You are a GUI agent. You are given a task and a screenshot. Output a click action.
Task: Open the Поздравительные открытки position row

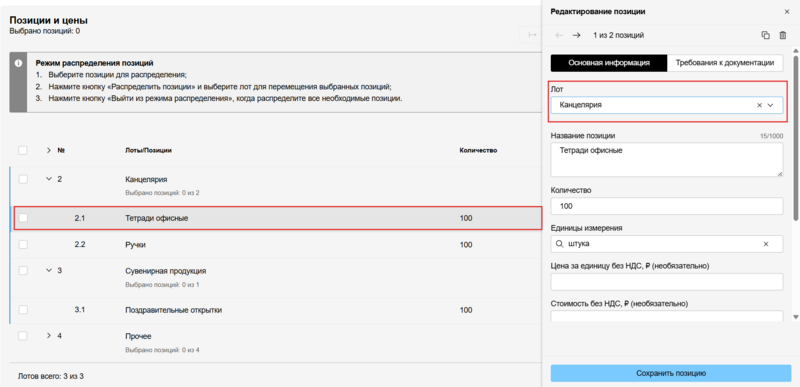tap(276, 309)
